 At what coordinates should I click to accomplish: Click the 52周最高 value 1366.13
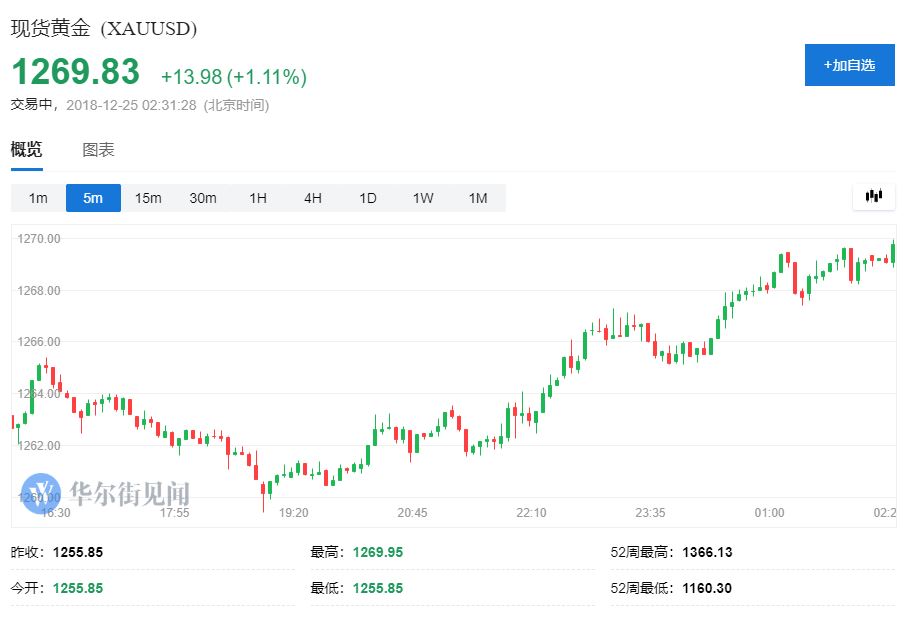tap(707, 552)
